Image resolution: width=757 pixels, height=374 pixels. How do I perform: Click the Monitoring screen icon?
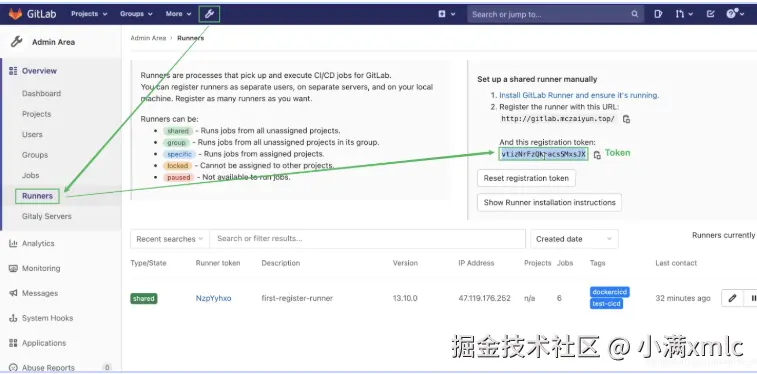coord(13,268)
